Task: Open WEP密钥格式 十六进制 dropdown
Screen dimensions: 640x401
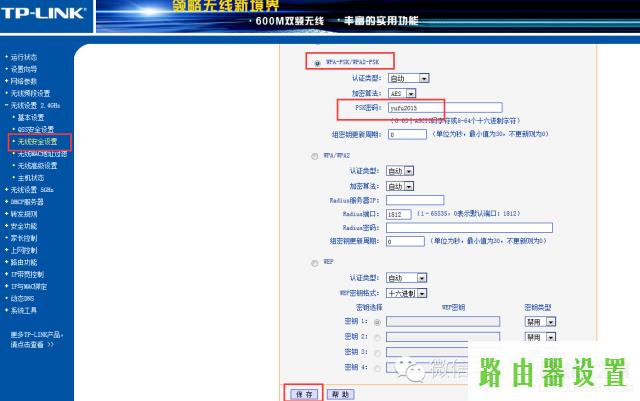Action: click(407, 293)
